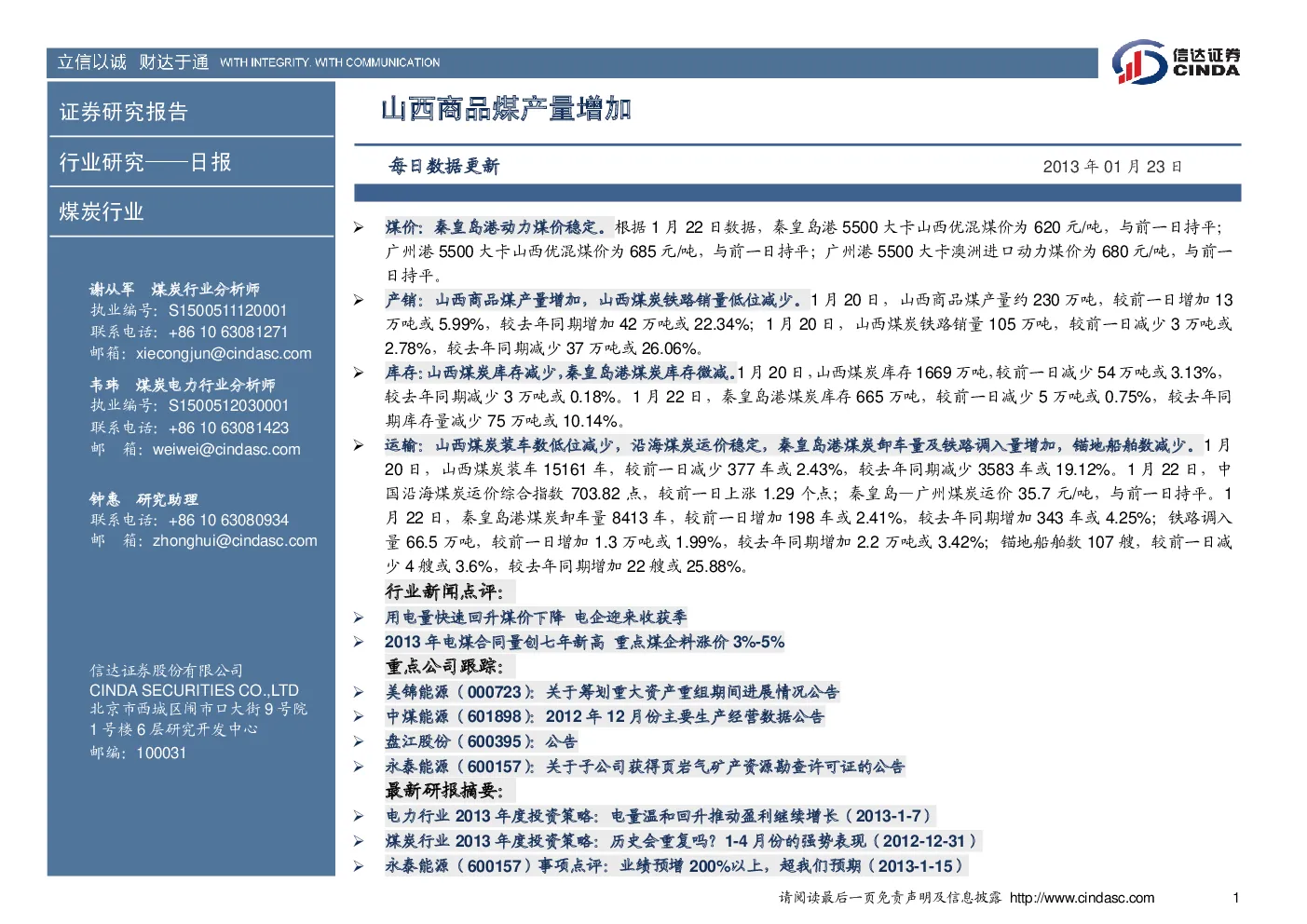Image resolution: width=1307 pixels, height=924 pixels.
Task: Click the date 2013 年 01 月 23 日
Action: click(1112, 167)
